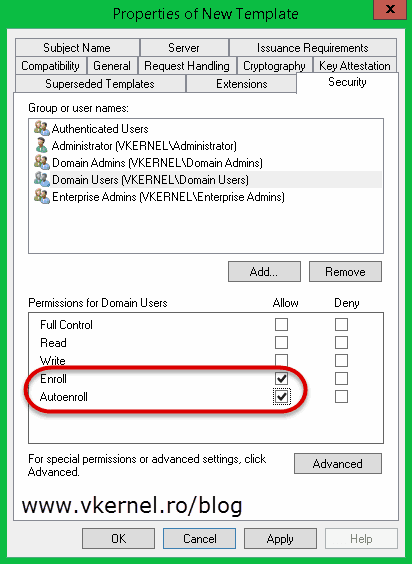Tick Allow checkbox for Full Control
This screenshot has height=564, width=412.
click(281, 324)
